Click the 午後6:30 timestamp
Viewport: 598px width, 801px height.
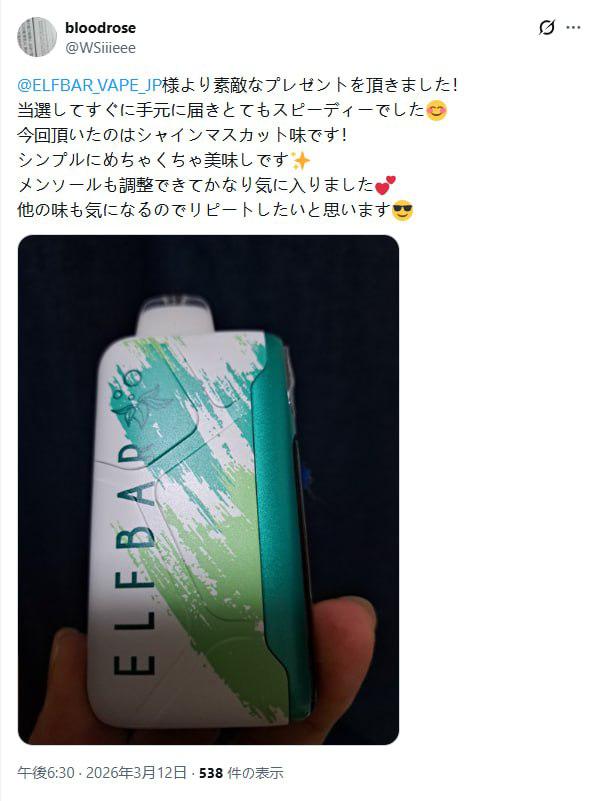click(x=46, y=772)
